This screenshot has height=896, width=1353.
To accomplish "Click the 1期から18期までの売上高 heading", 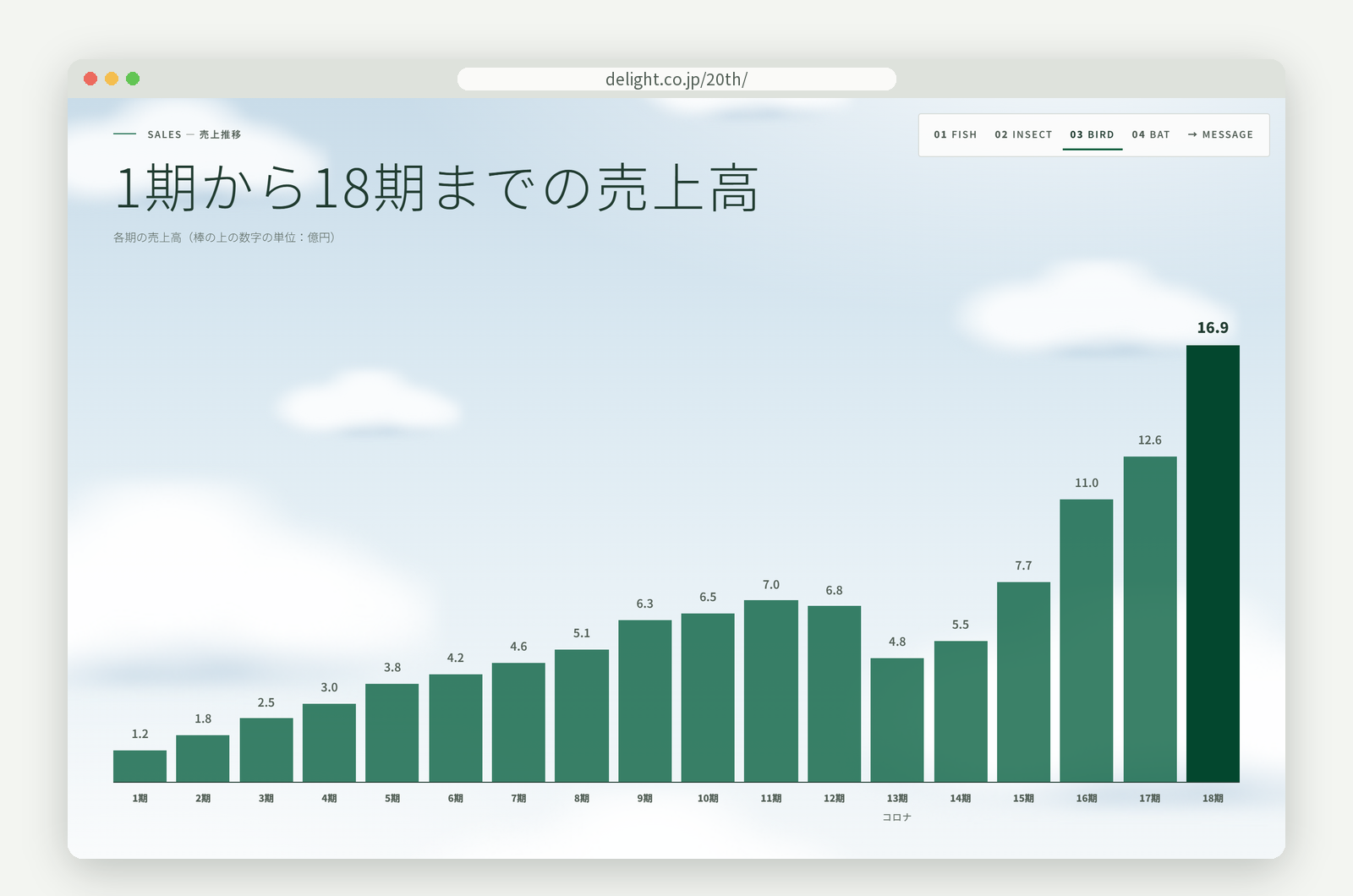I will [436, 188].
